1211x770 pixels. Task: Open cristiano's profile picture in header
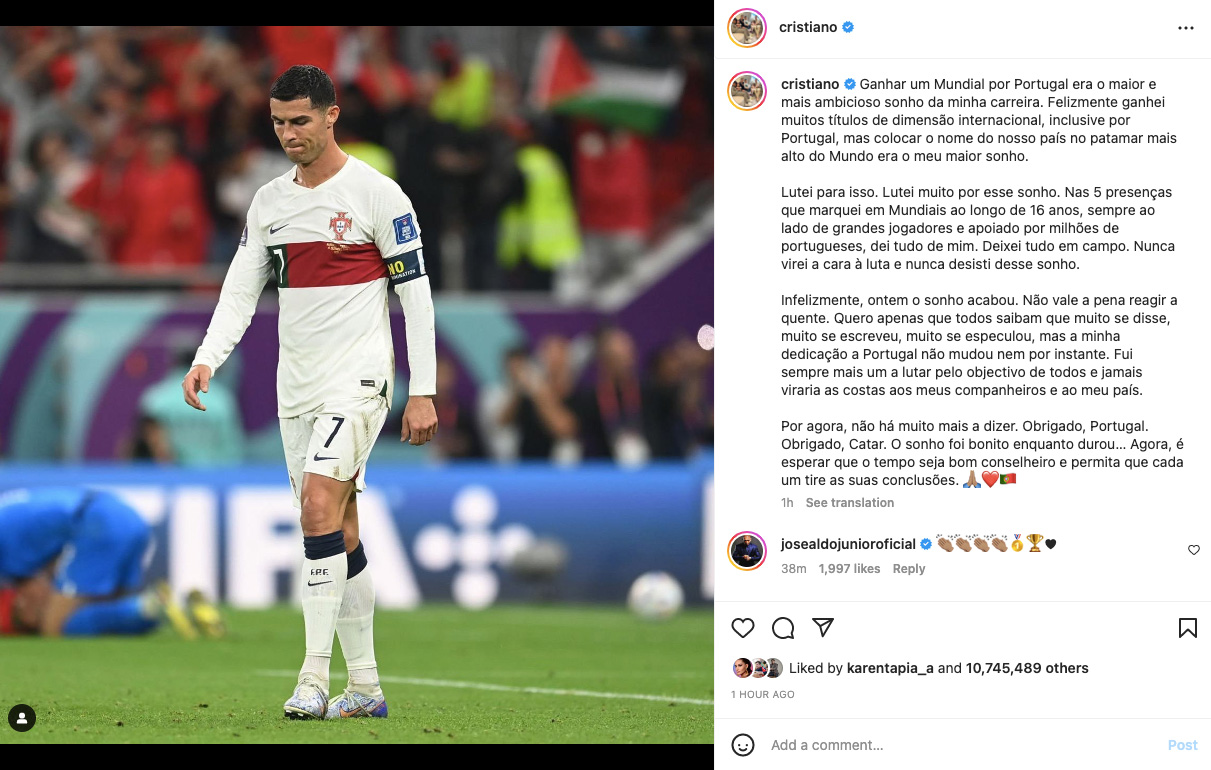pyautogui.click(x=747, y=28)
